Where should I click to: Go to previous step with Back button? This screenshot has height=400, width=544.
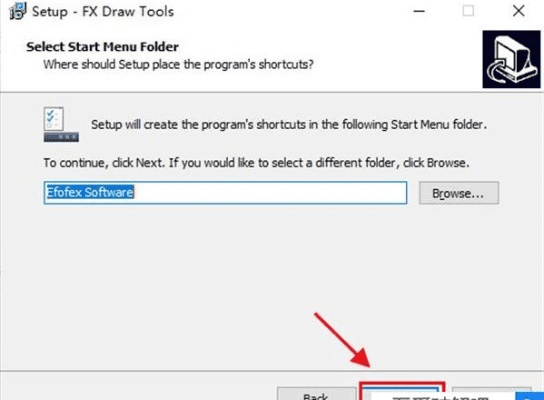[316, 393]
